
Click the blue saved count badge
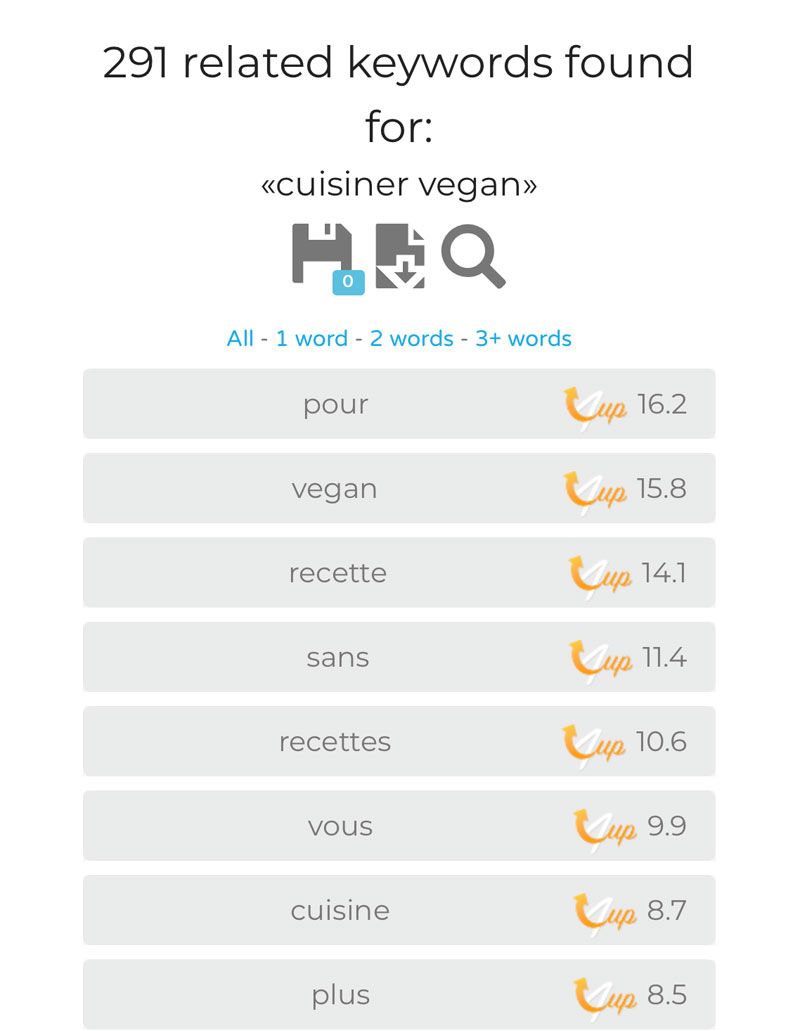click(348, 282)
